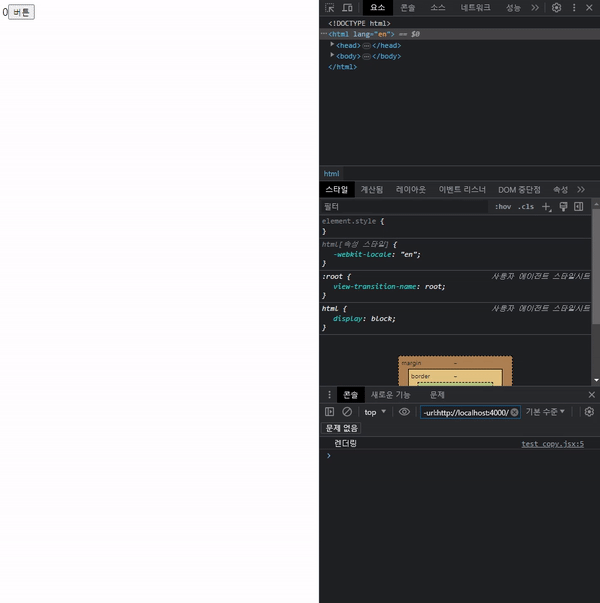Clear the console icon
The height and width of the screenshot is (603, 600).
coord(347,412)
